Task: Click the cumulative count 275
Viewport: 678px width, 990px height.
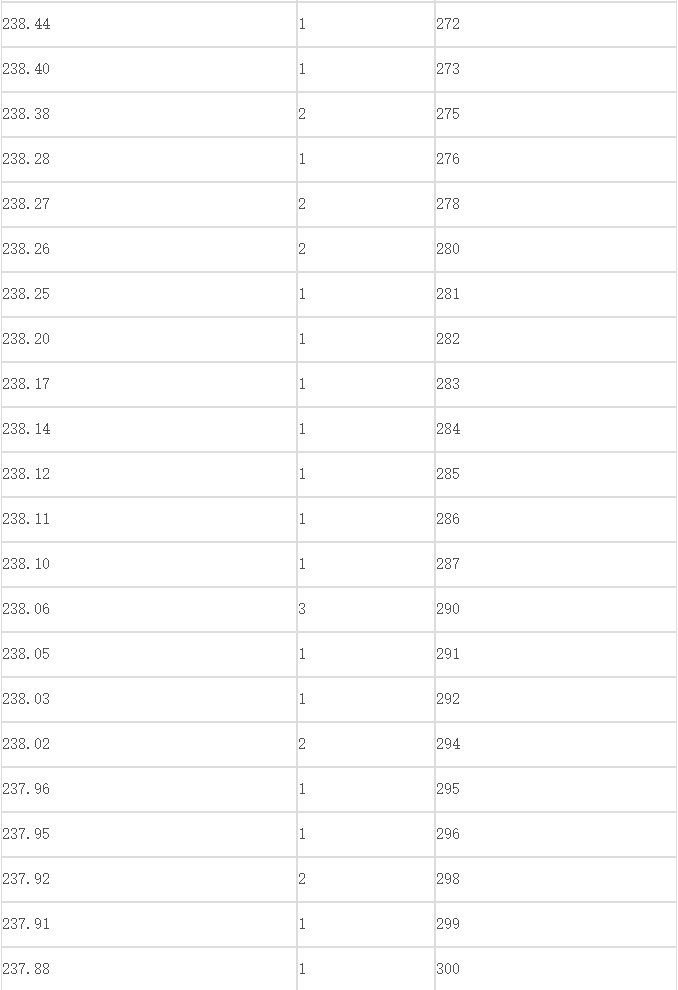Action: (x=555, y=114)
